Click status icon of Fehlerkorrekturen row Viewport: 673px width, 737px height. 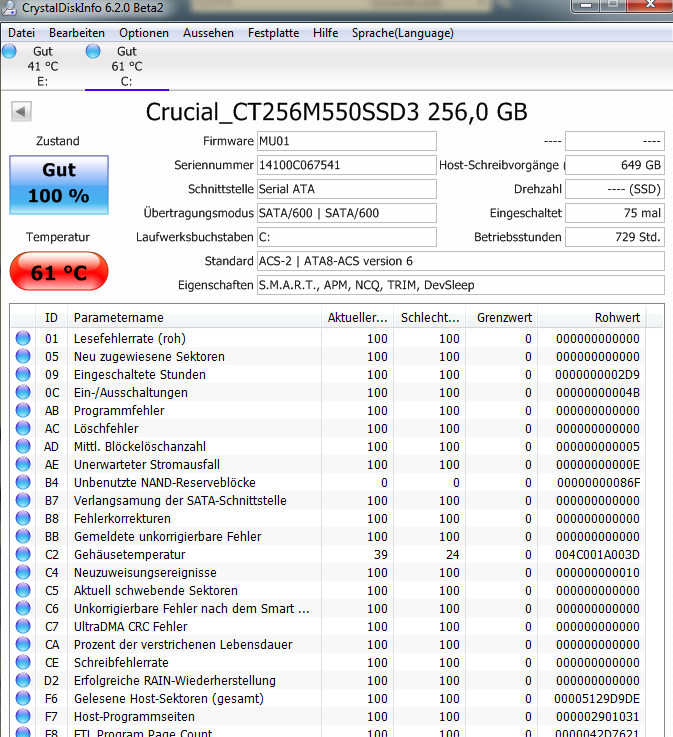23,518
